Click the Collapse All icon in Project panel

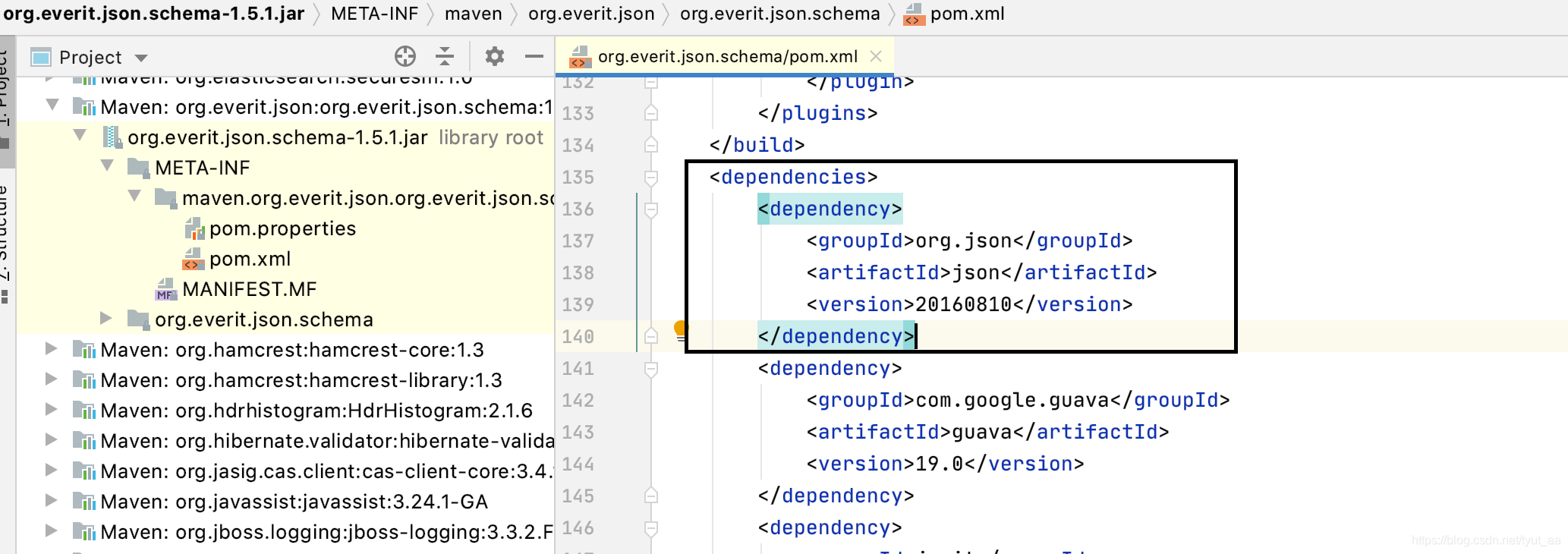coord(445,56)
